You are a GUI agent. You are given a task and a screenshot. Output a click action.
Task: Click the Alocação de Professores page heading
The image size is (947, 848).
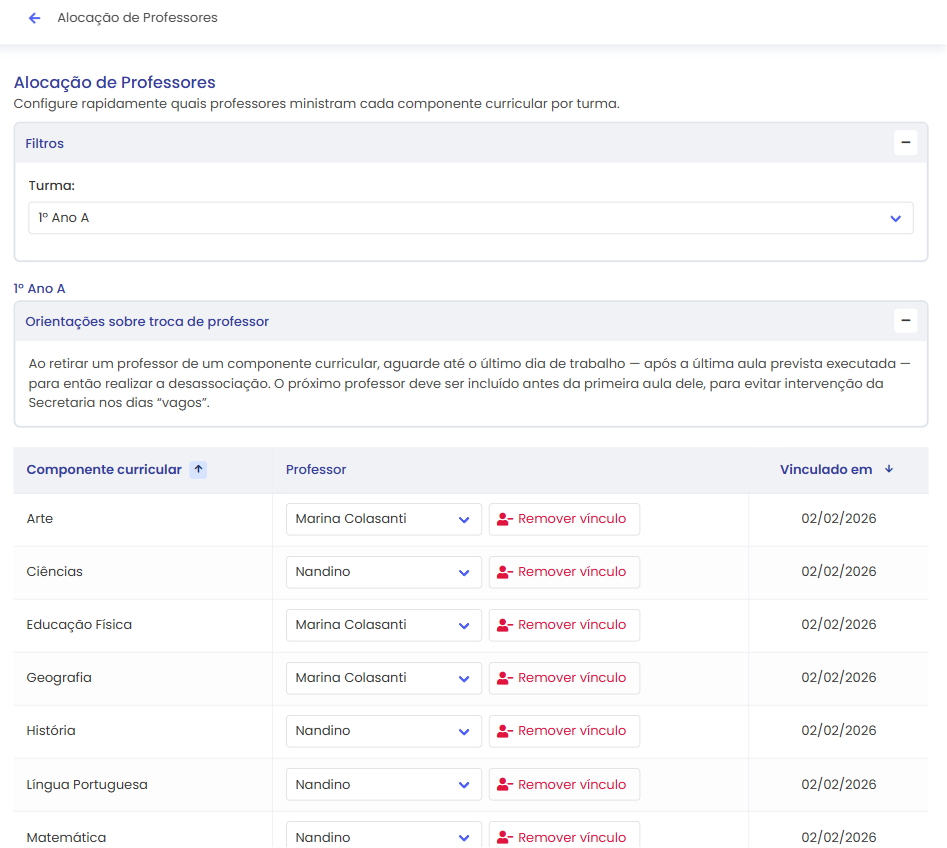click(115, 82)
